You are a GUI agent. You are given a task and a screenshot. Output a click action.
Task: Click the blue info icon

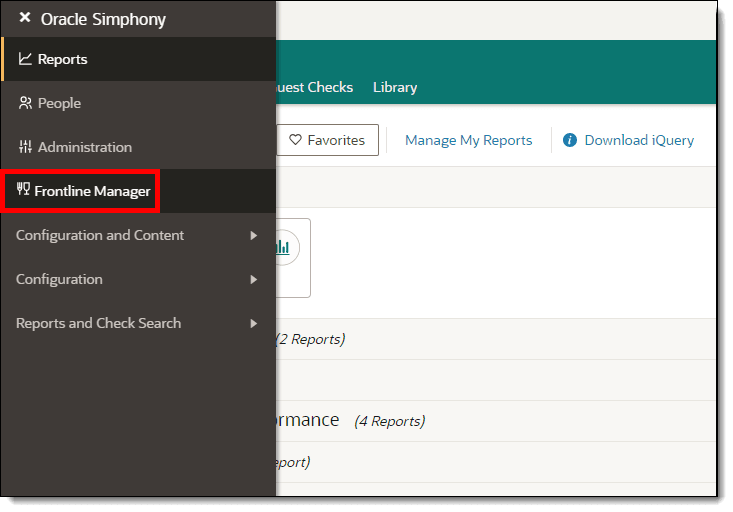570,140
